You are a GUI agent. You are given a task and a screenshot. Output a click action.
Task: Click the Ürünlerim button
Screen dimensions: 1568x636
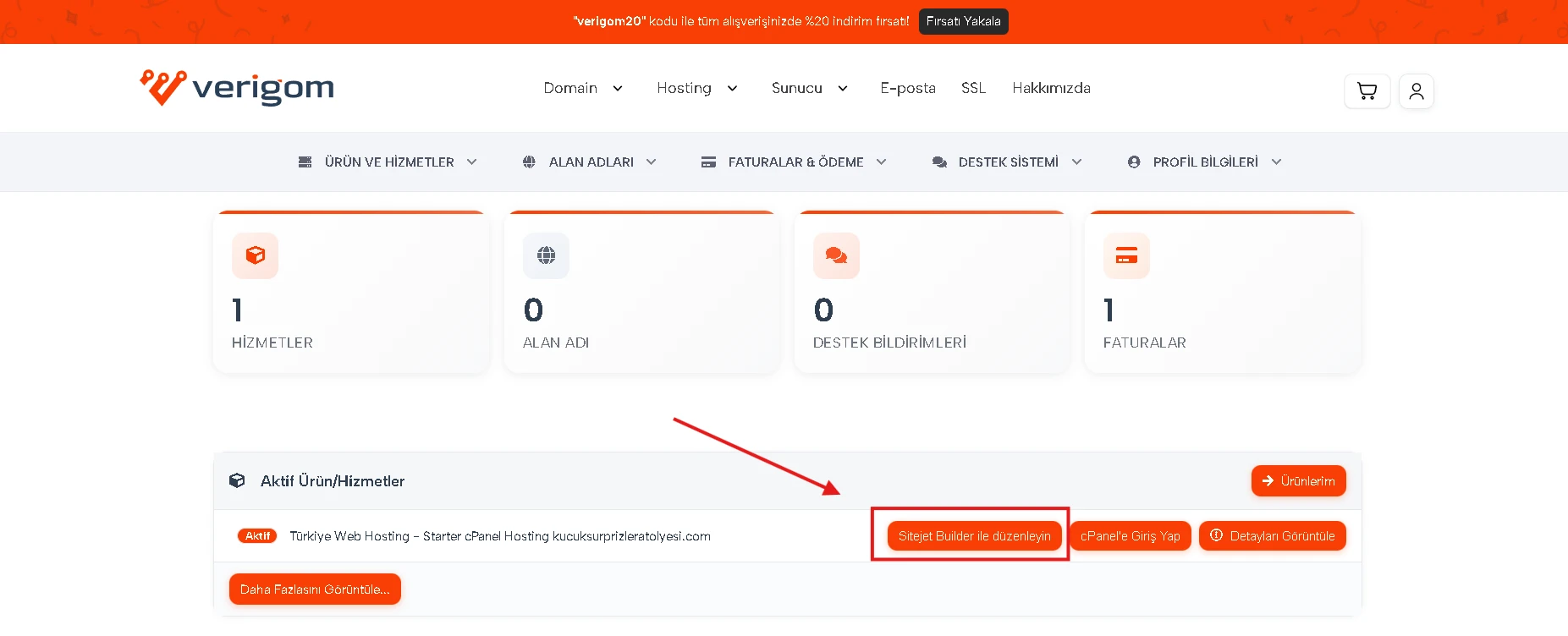[1299, 480]
